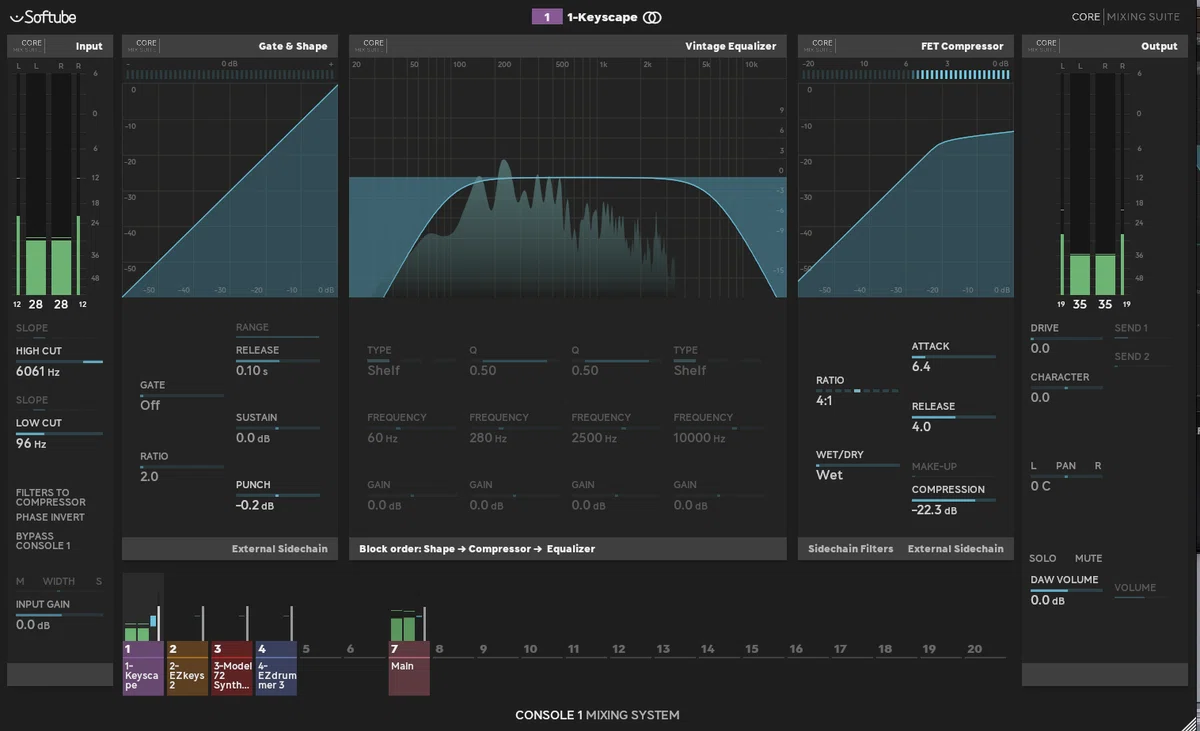
Task: Click Send 1 label
Action: [x=1131, y=328]
